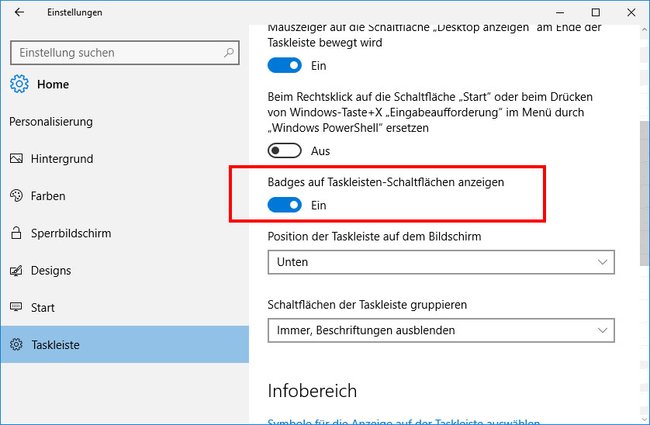650x425 pixels.
Task: Click chevron of Immer, Beschriftungen ausblenden
Action: 602,330
